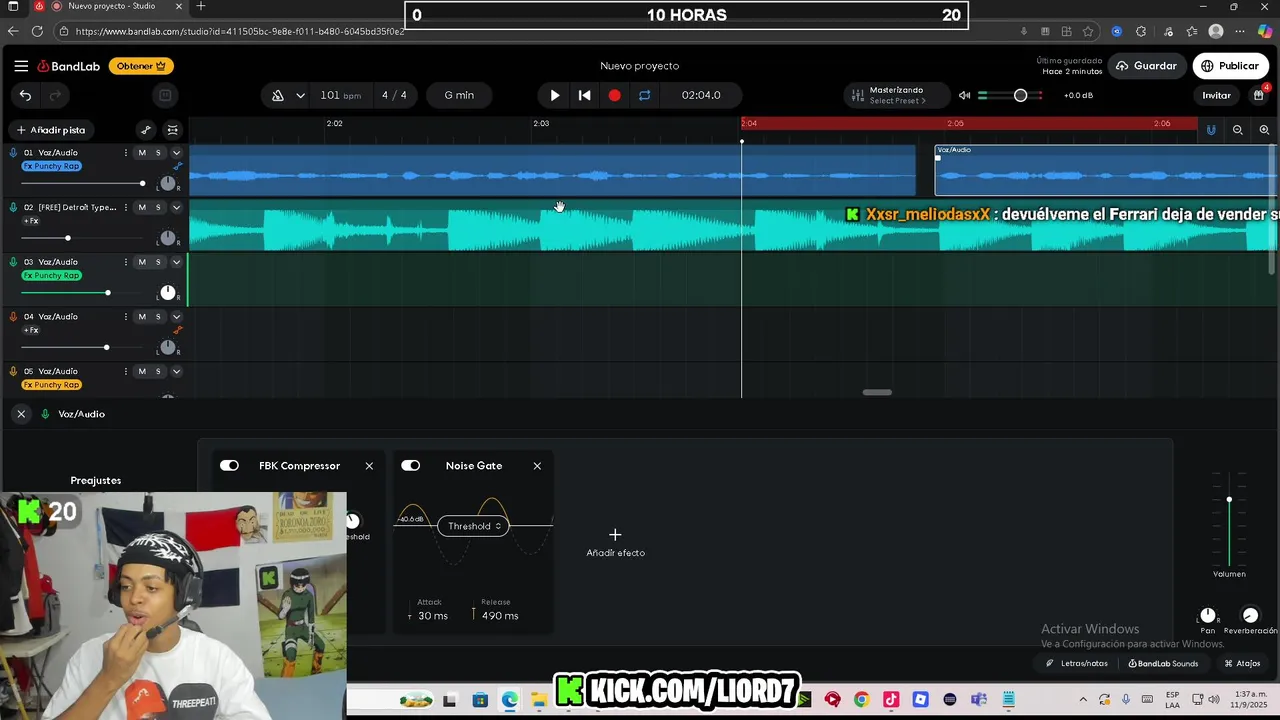Mute track 01 Voz/Audio
This screenshot has width=1280, height=720.
tap(142, 153)
